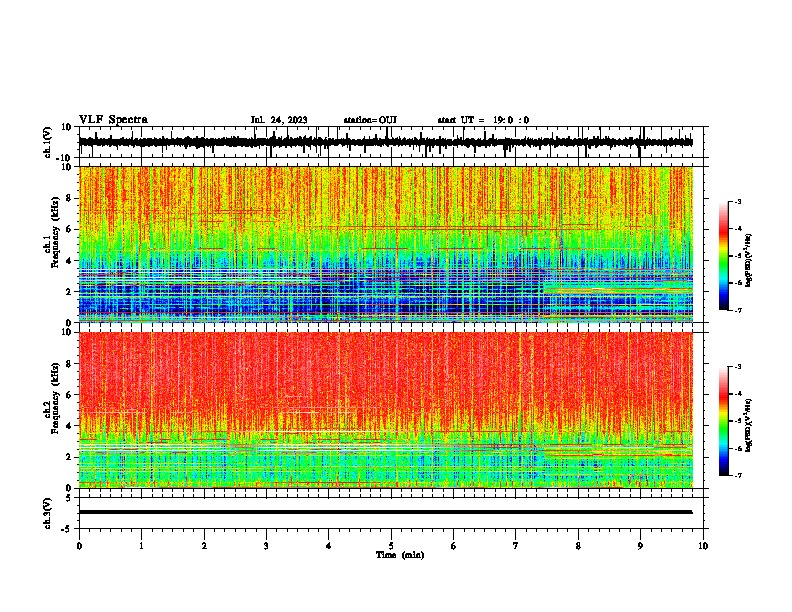Click time axis tick label "7"
This screenshot has height=612, width=792.
[x=516, y=546]
